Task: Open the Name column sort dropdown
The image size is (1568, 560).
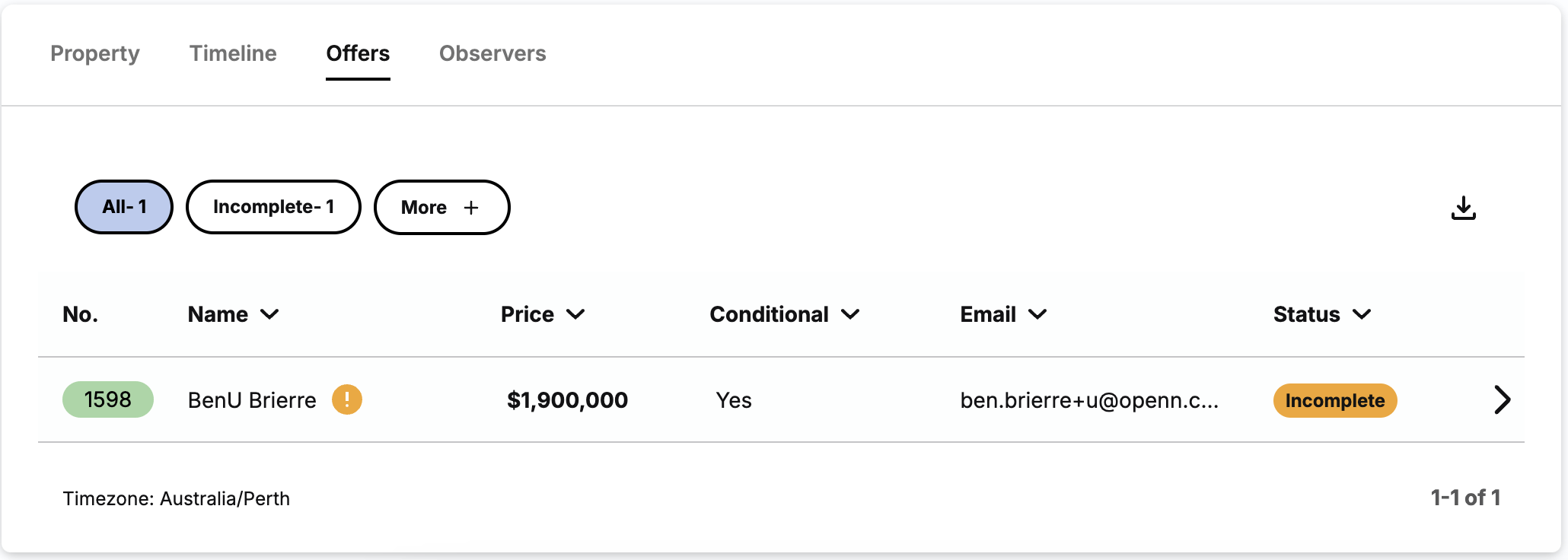Action: click(x=271, y=314)
